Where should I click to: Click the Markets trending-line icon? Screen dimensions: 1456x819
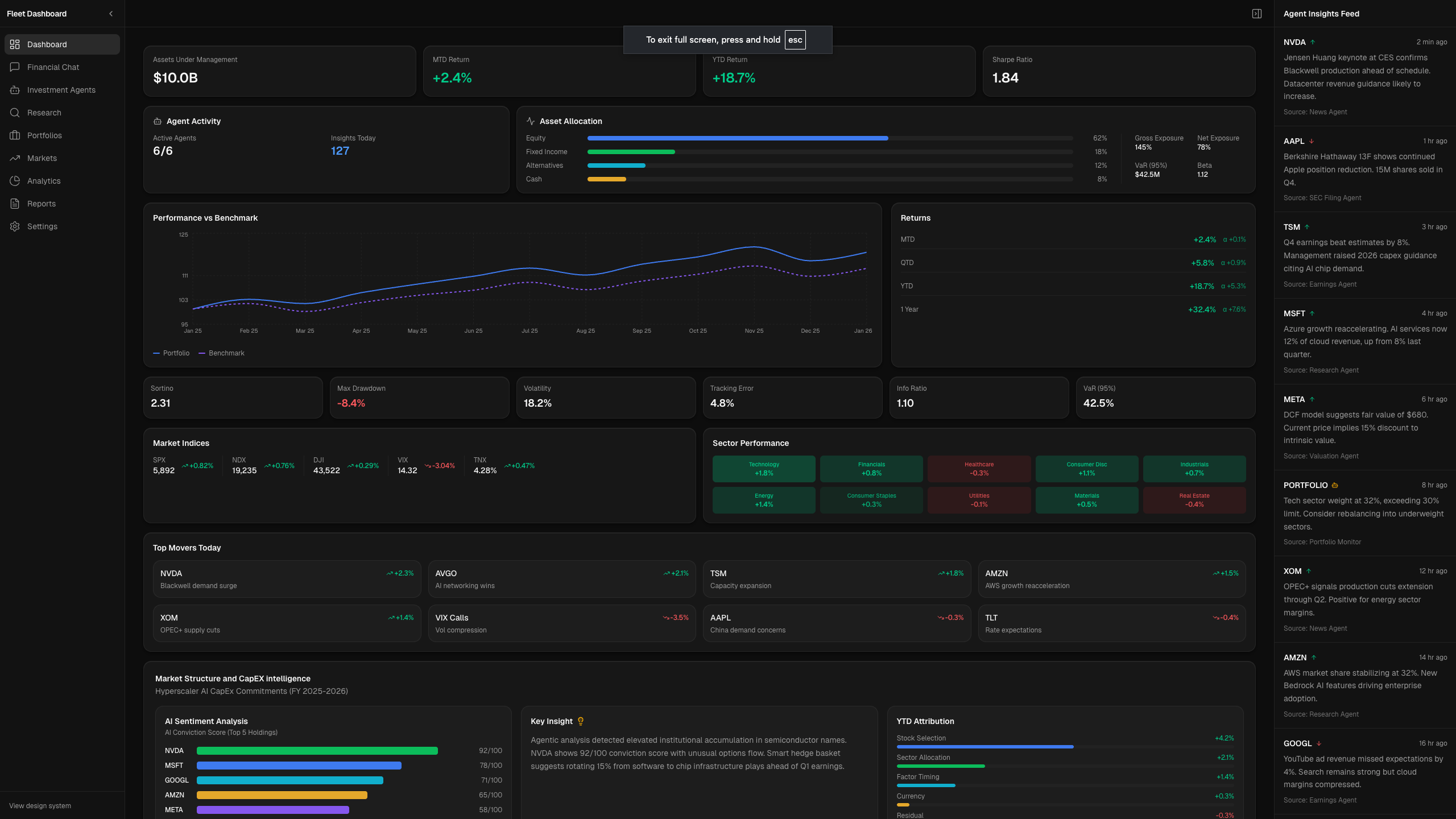pyautogui.click(x=15, y=158)
